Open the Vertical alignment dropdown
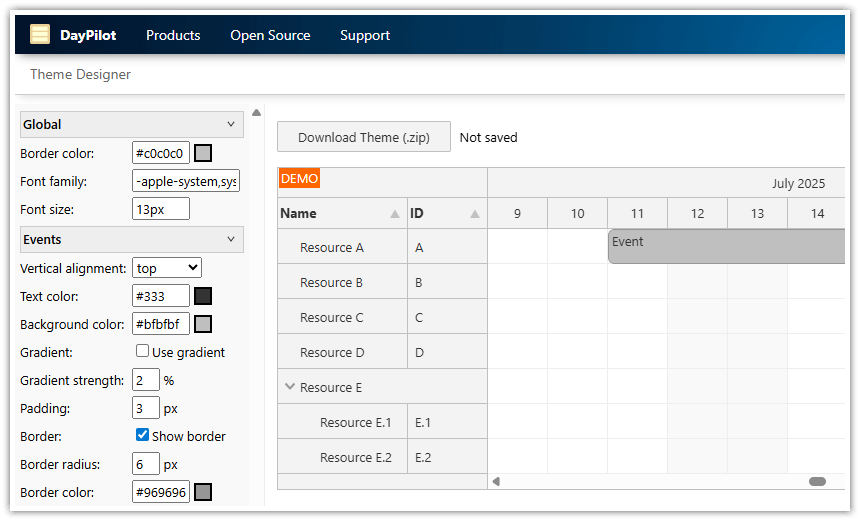 tap(167, 268)
